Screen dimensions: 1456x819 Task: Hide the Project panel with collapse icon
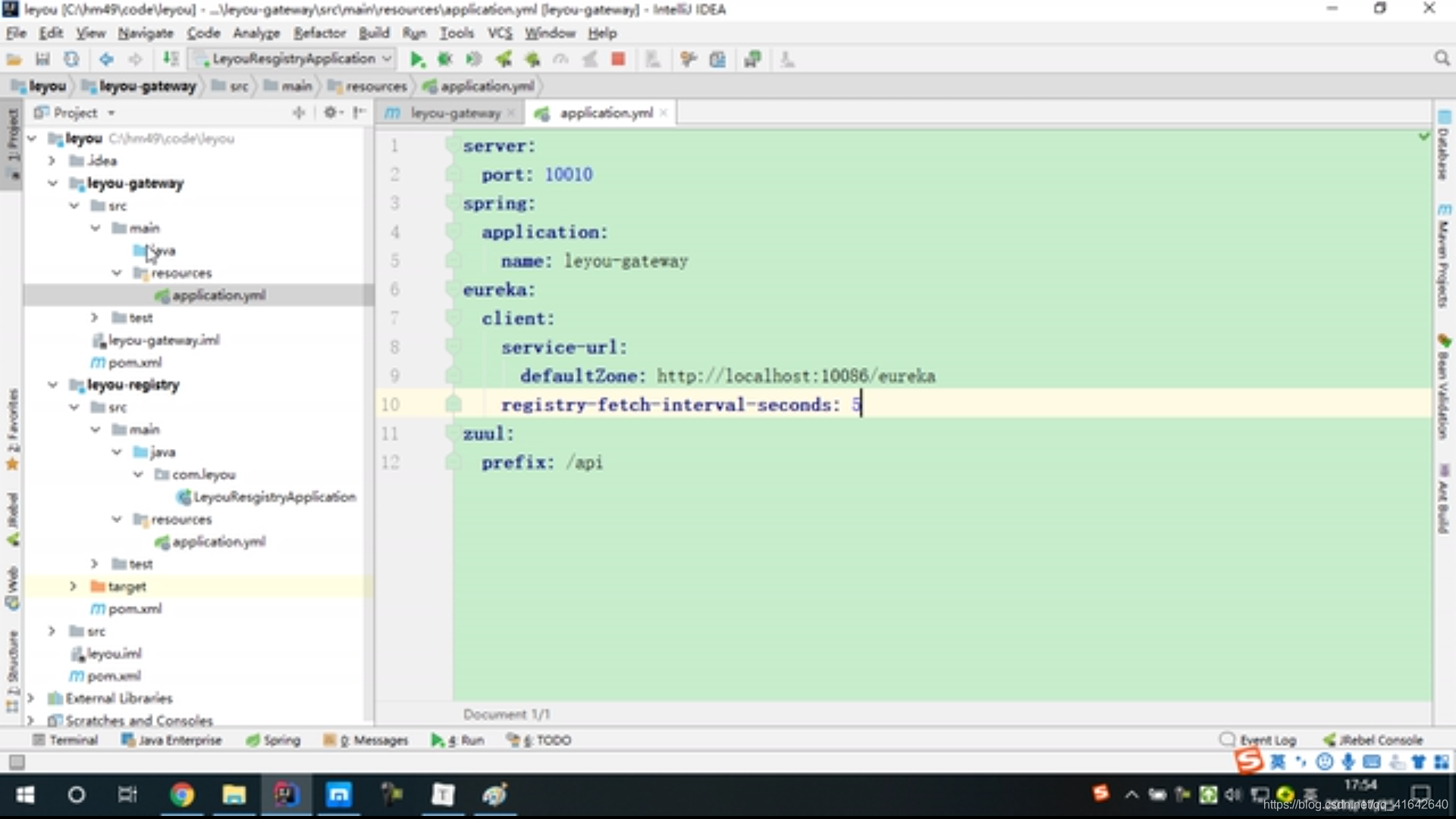(359, 112)
